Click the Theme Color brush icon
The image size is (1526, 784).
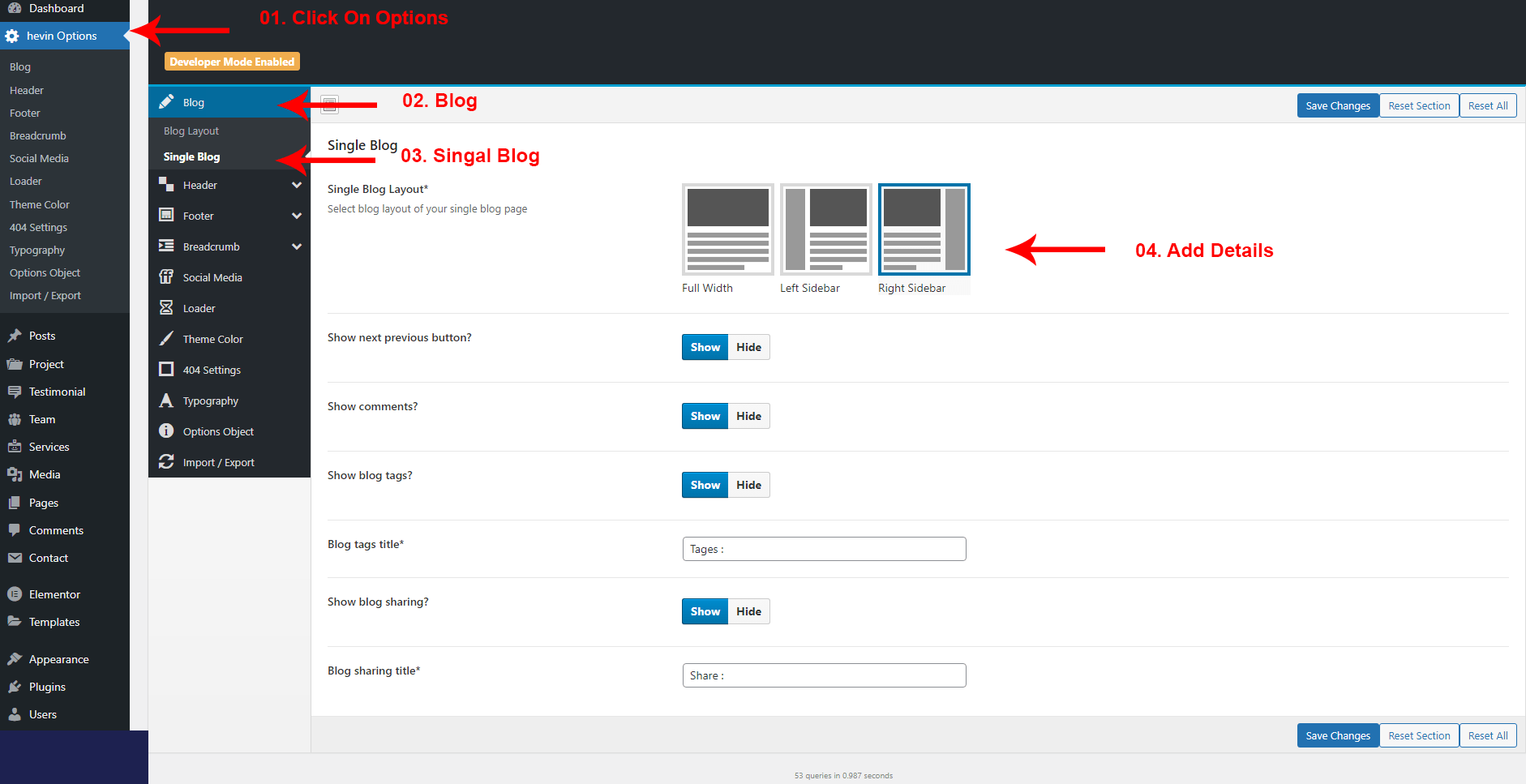point(166,339)
